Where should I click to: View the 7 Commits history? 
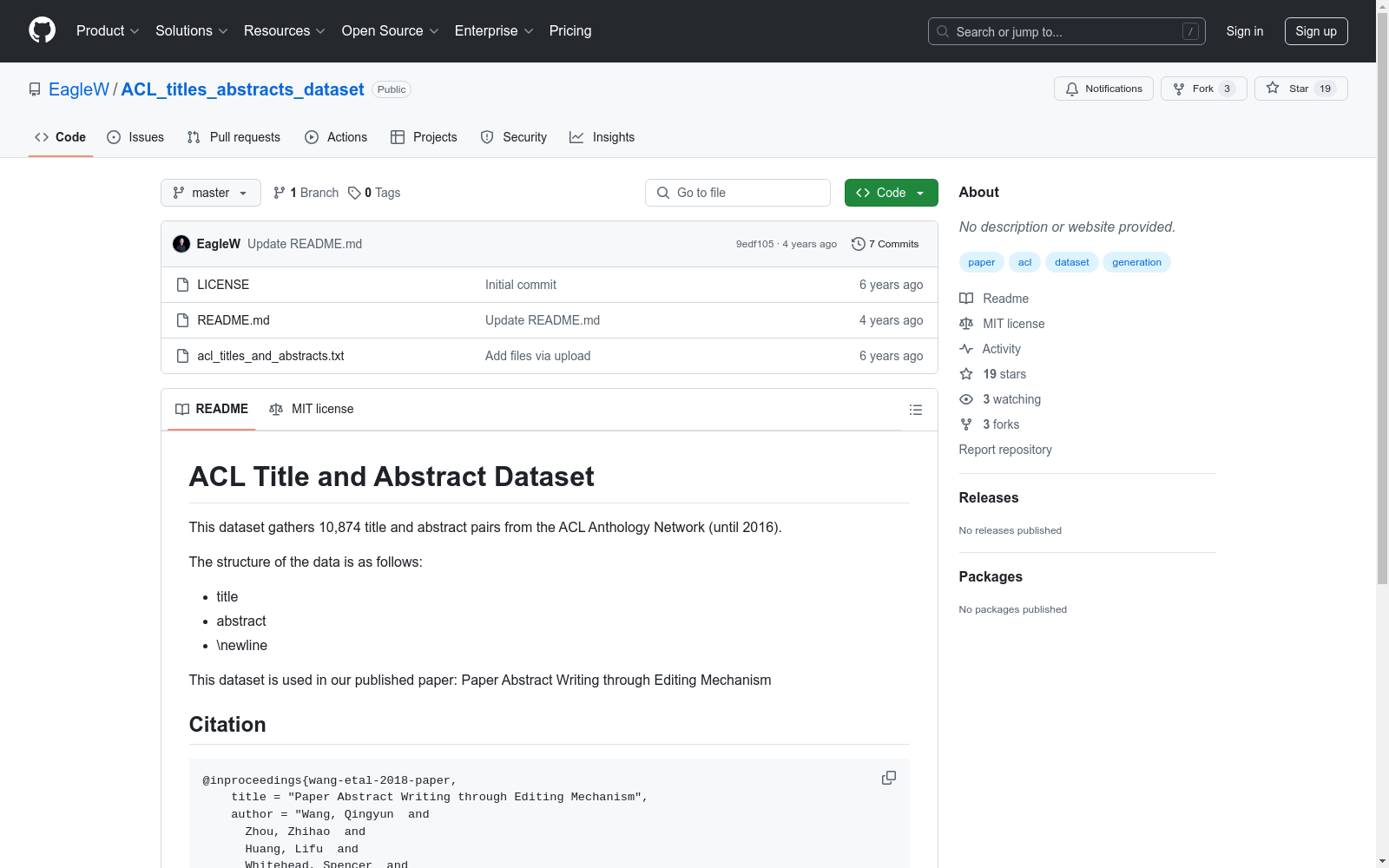[885, 244]
